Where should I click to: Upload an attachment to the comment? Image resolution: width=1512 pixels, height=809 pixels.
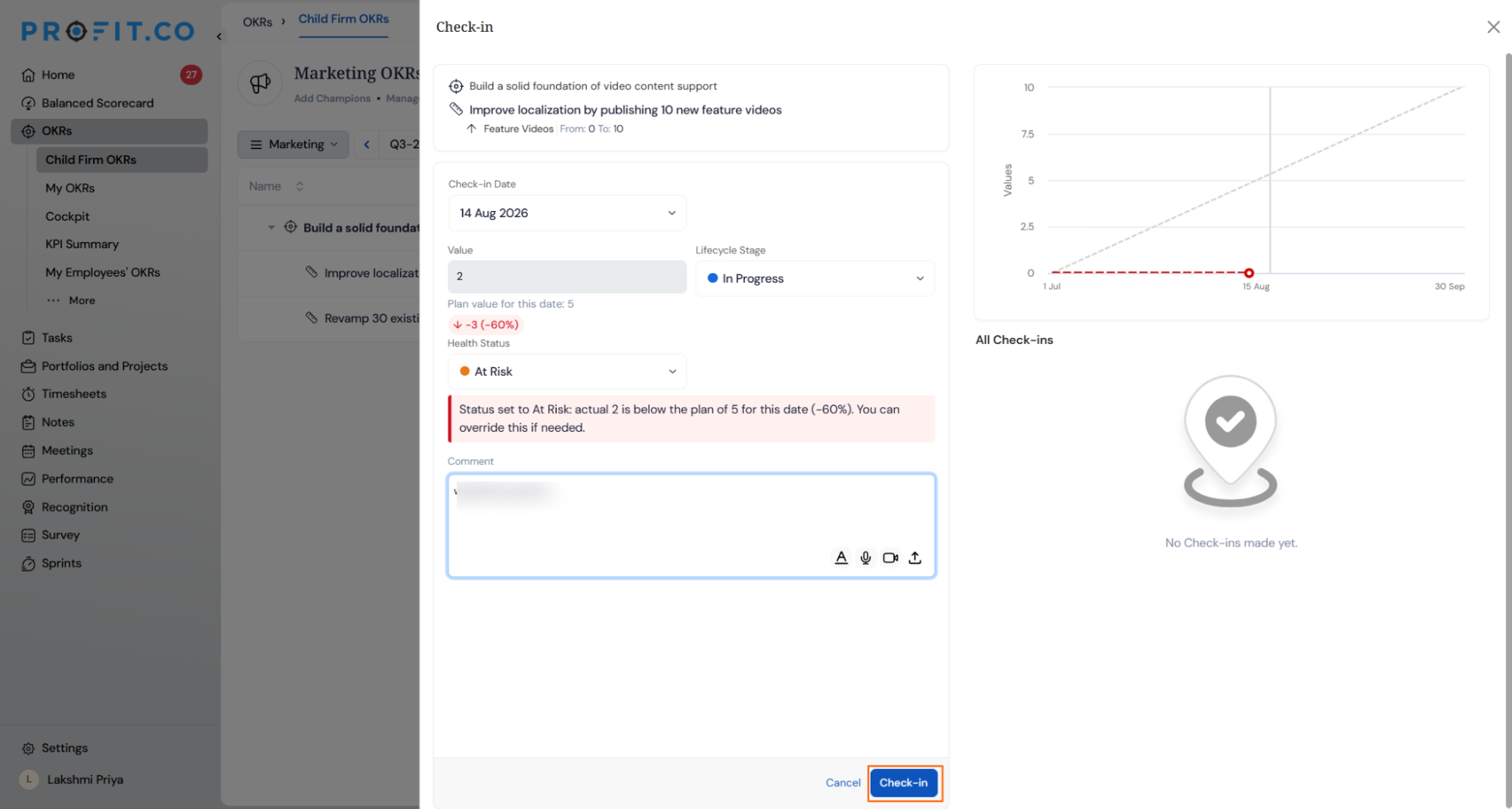[x=915, y=558]
